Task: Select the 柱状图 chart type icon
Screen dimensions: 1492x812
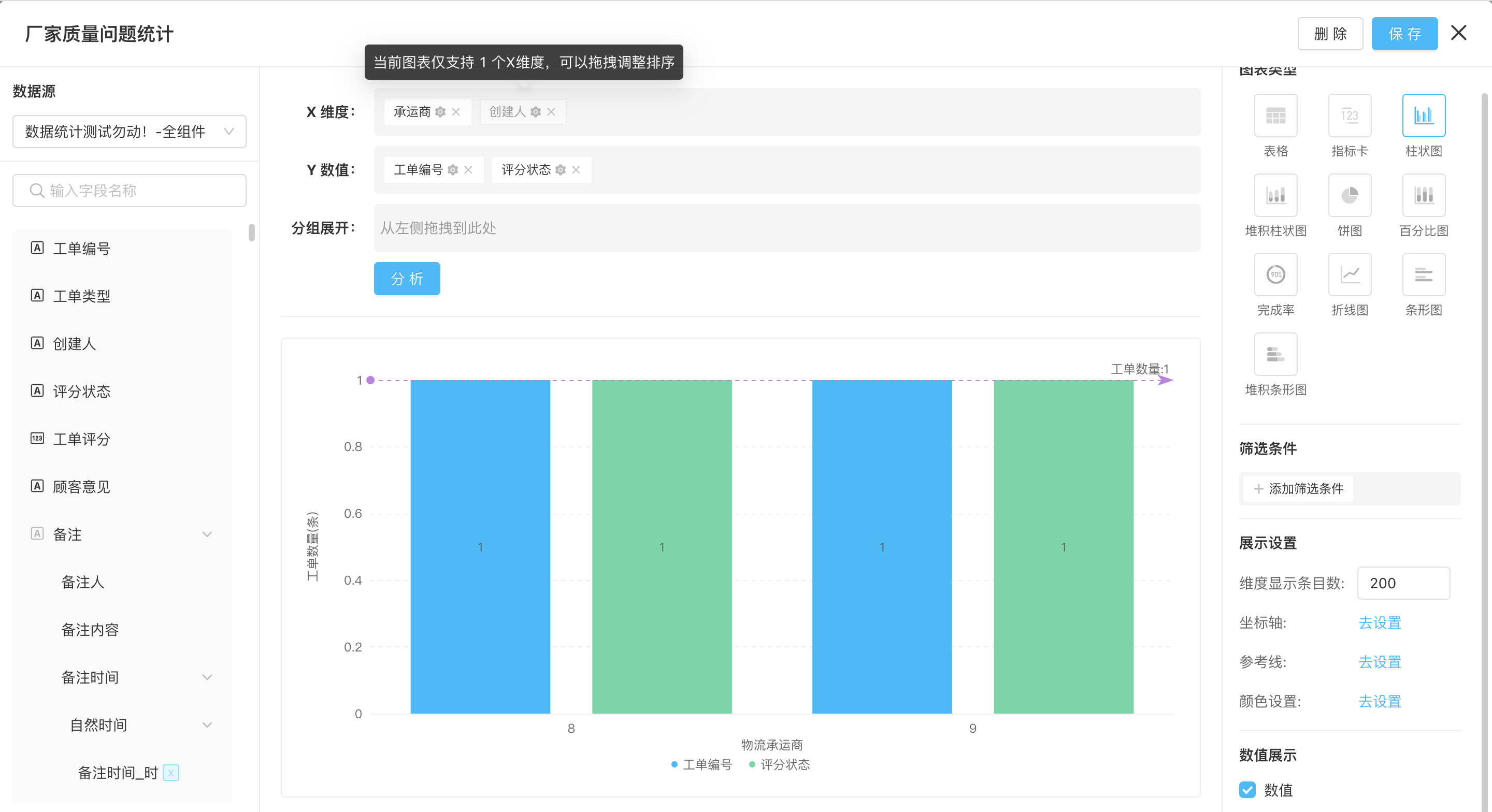Action: [x=1424, y=115]
